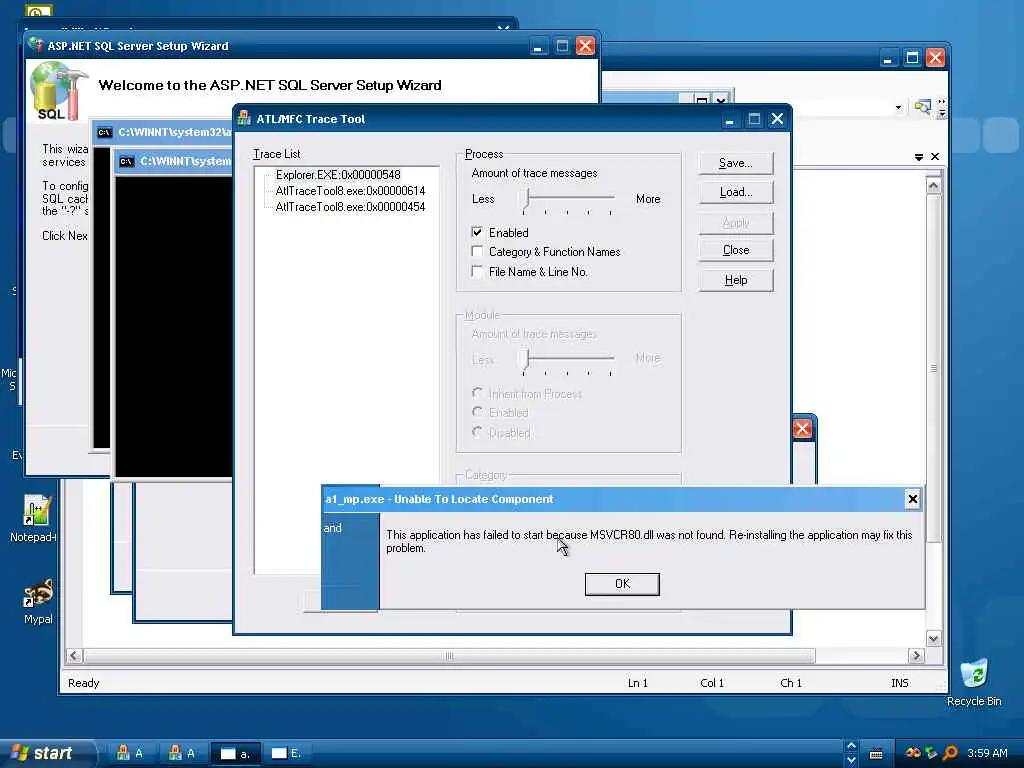Click the Process trace messages slider thumb
The width and height of the screenshot is (1024, 768).
tap(524, 200)
